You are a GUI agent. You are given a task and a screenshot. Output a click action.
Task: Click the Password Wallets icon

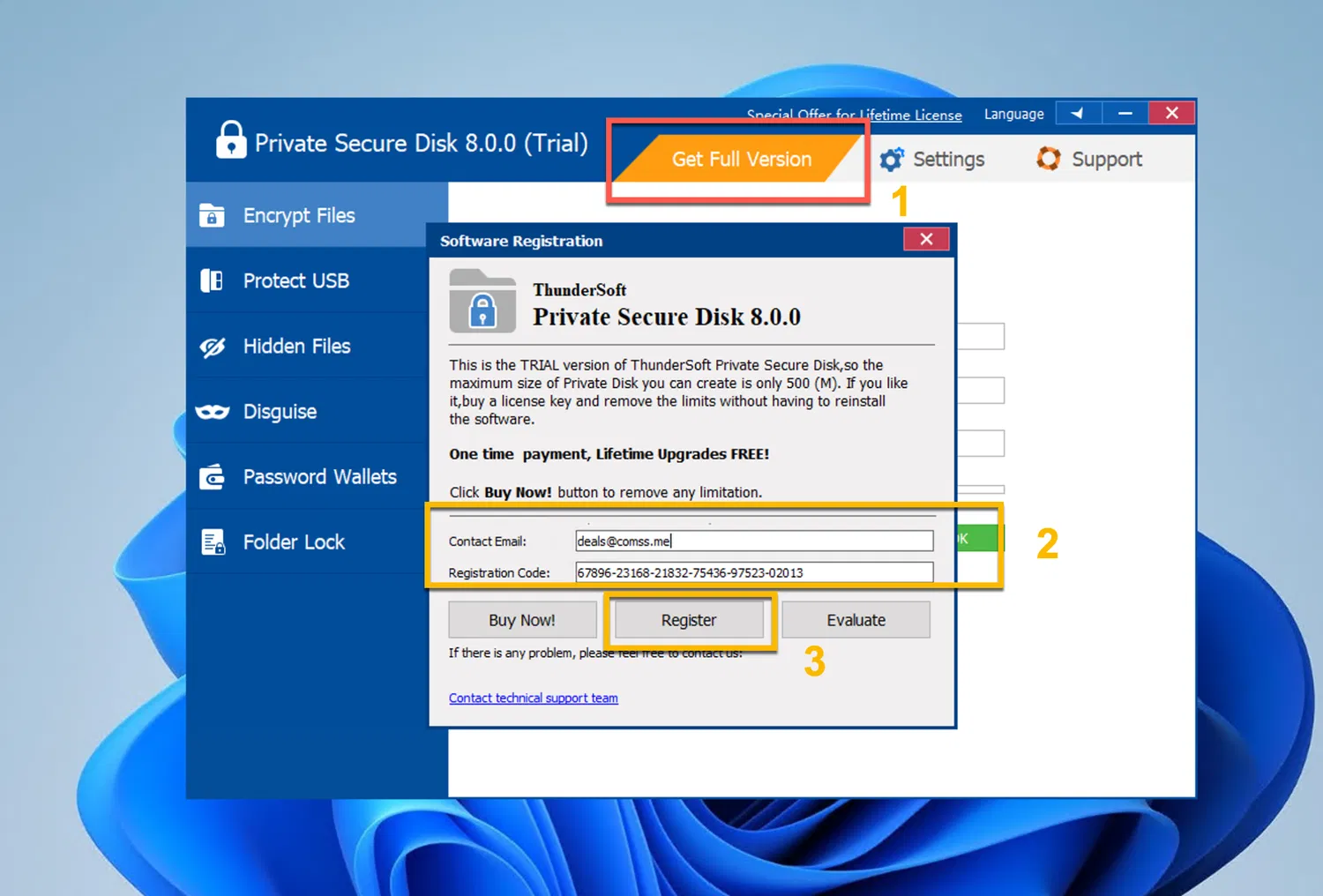(212, 477)
